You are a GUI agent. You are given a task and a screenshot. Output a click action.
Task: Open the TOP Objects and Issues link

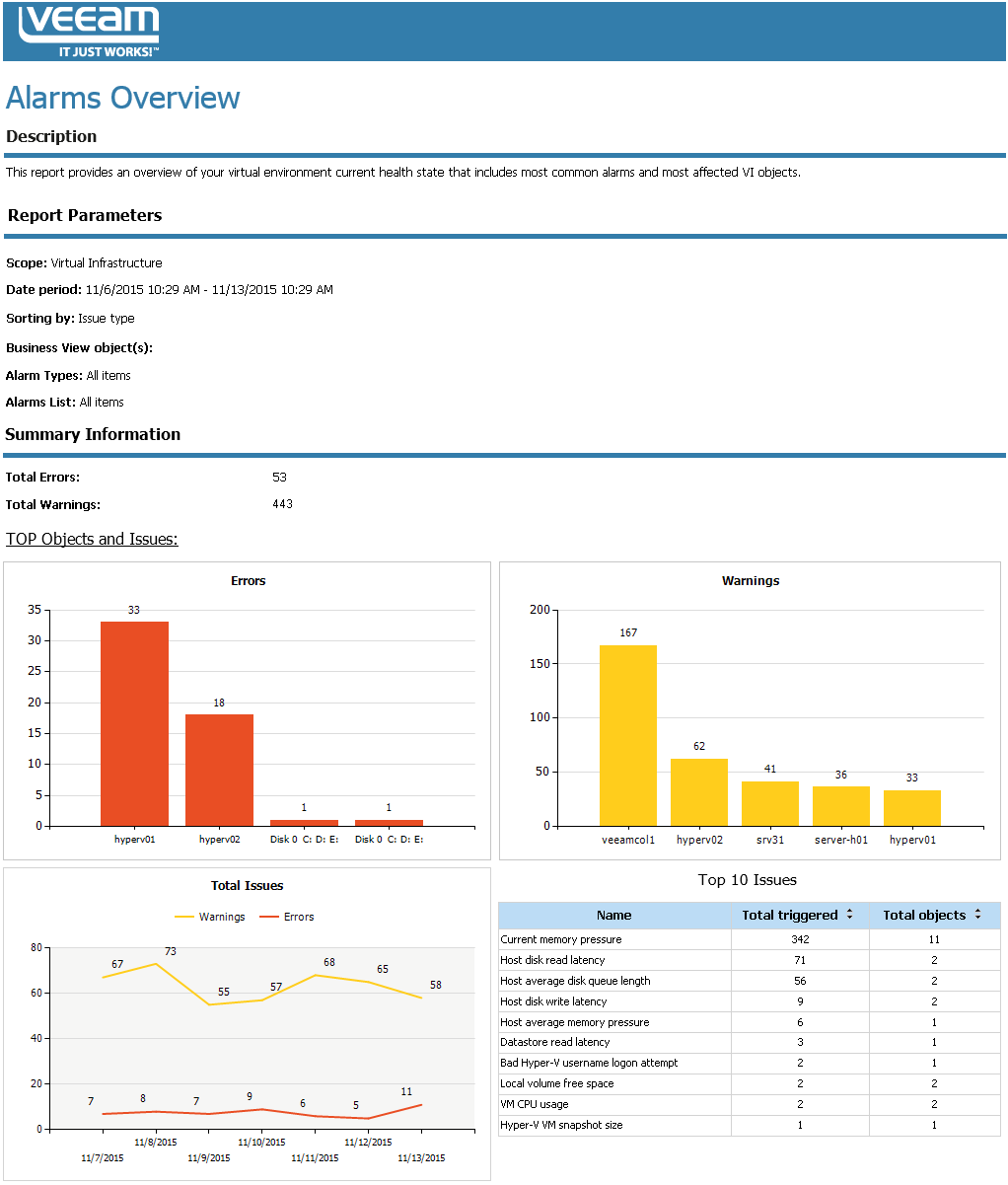92,539
